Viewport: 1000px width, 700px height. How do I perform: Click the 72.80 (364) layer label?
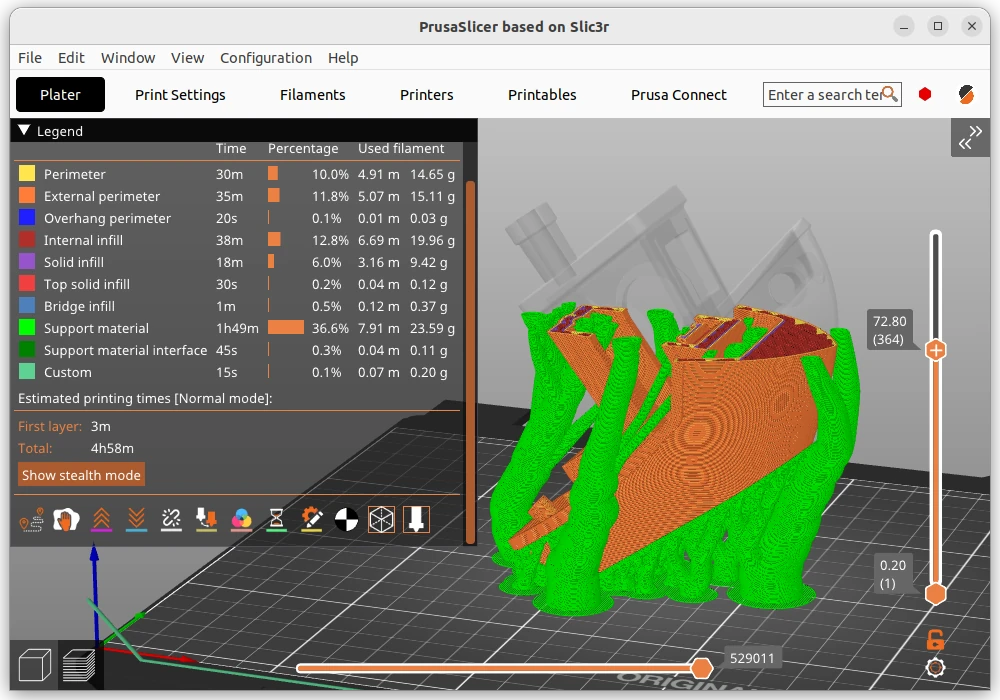pyautogui.click(x=889, y=330)
